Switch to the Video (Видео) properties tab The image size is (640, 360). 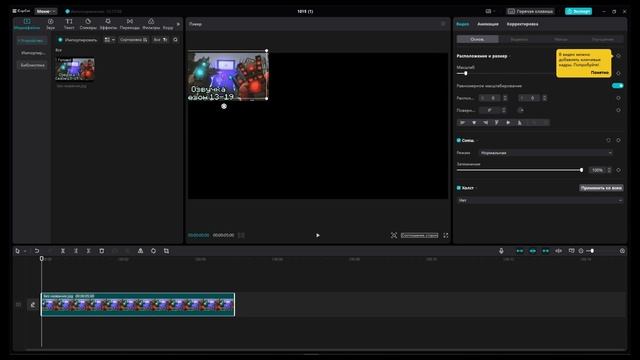pyautogui.click(x=462, y=24)
